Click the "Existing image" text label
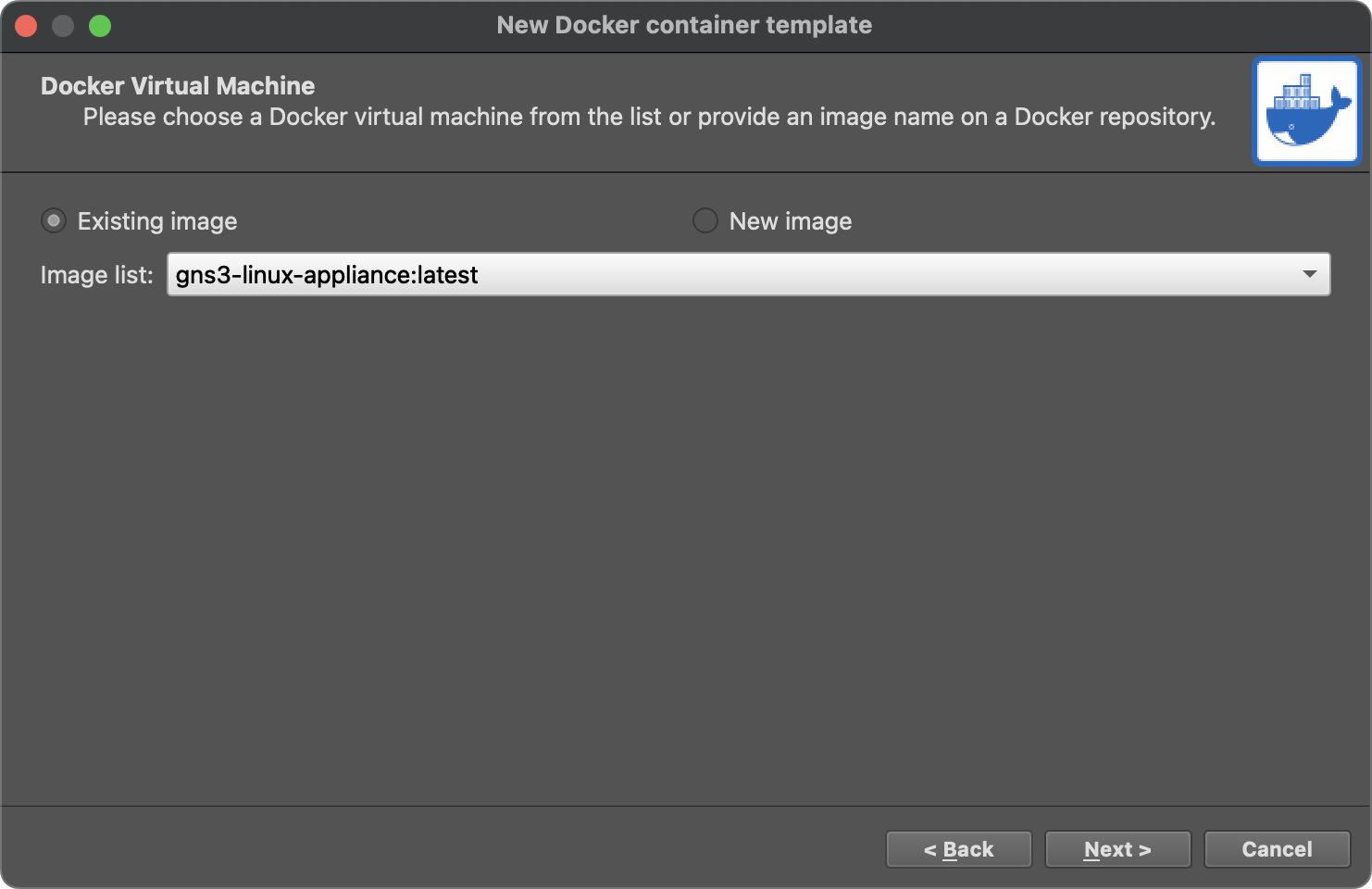The width and height of the screenshot is (1372, 889). 157,221
